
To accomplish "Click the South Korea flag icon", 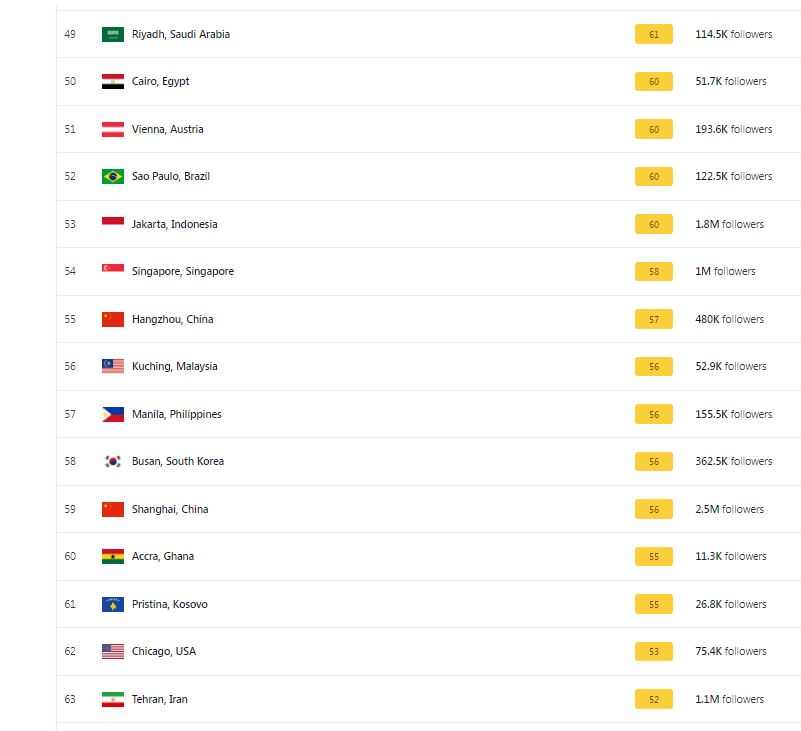I will point(113,461).
